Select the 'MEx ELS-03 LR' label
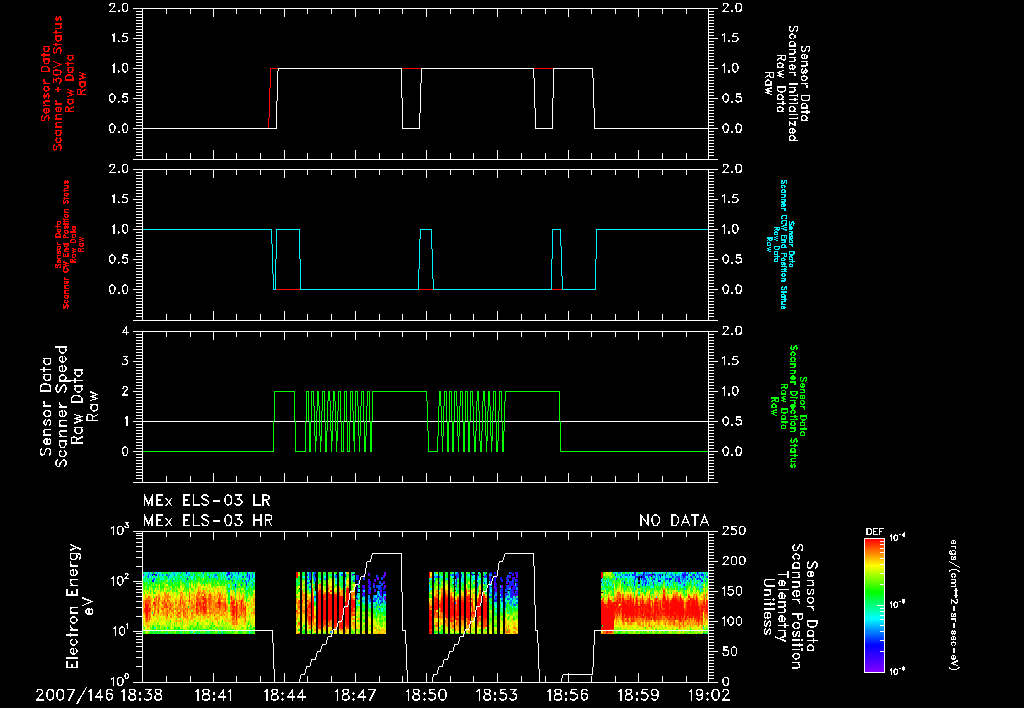The image size is (1024, 708). click(x=206, y=501)
